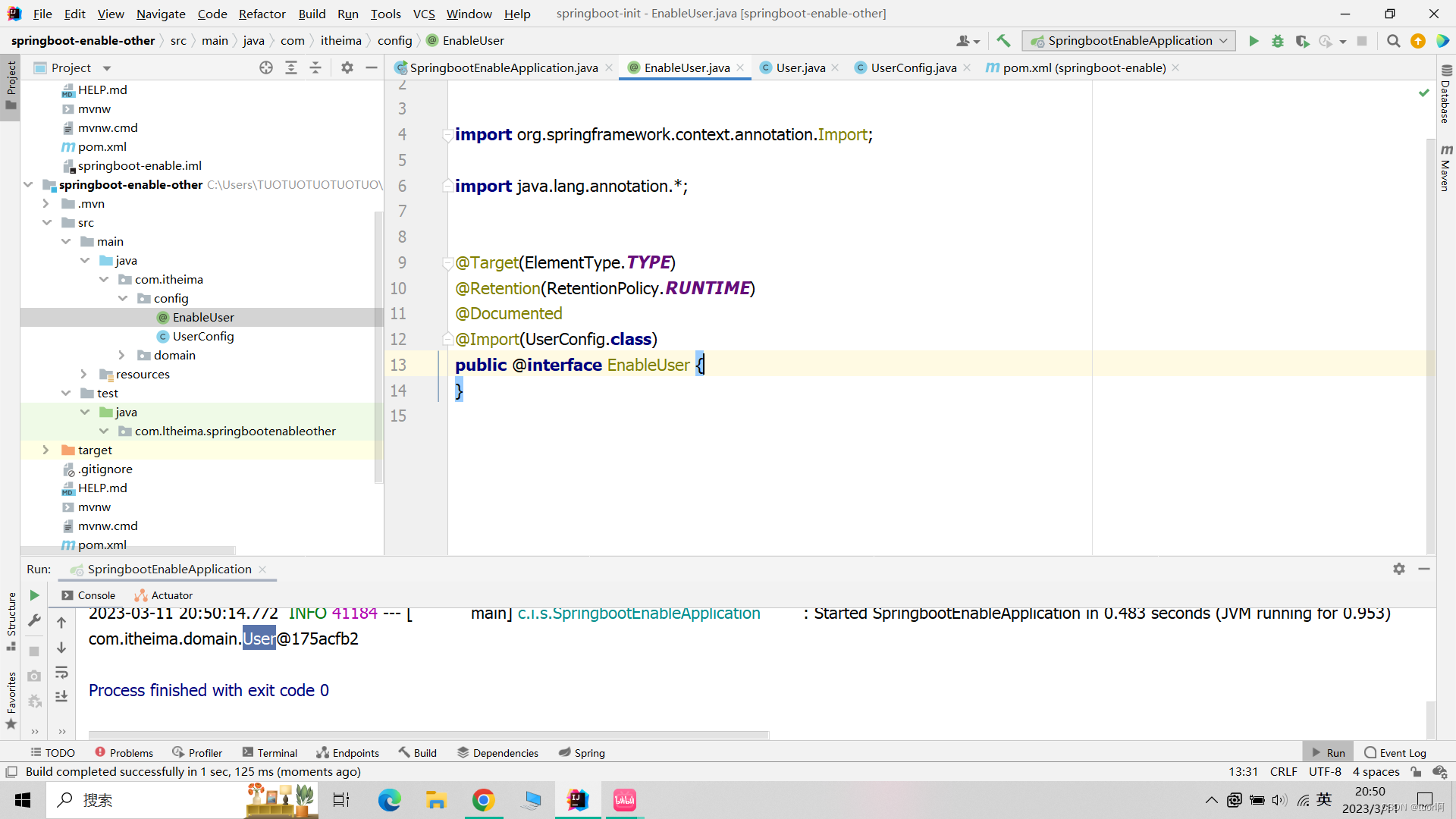Image resolution: width=1456 pixels, height=819 pixels.
Task: Expand the target folder
Action: (45, 450)
